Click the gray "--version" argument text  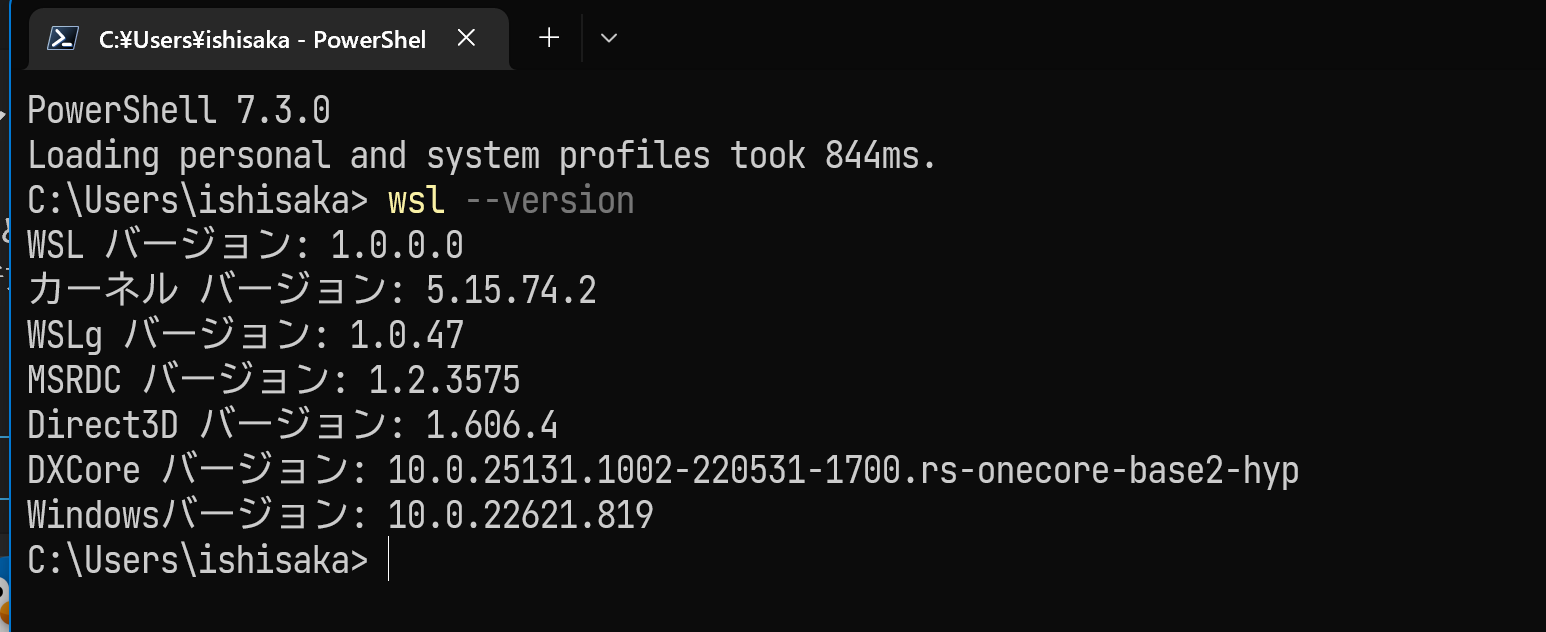549,201
